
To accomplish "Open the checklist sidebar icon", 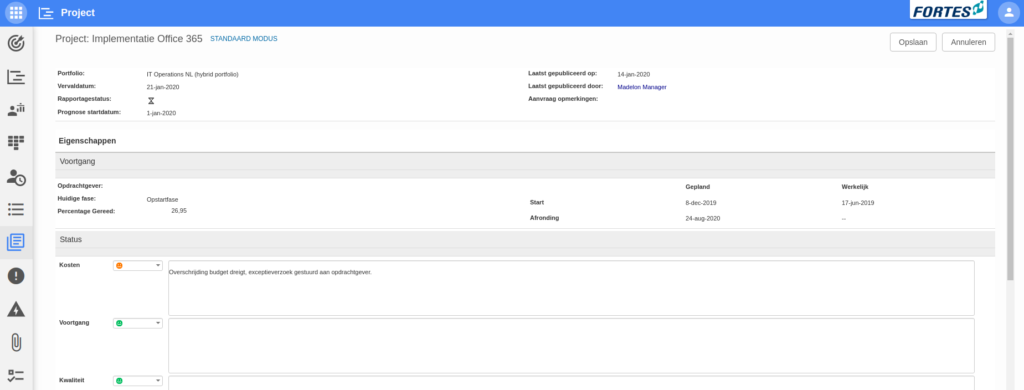I will 16,375.
